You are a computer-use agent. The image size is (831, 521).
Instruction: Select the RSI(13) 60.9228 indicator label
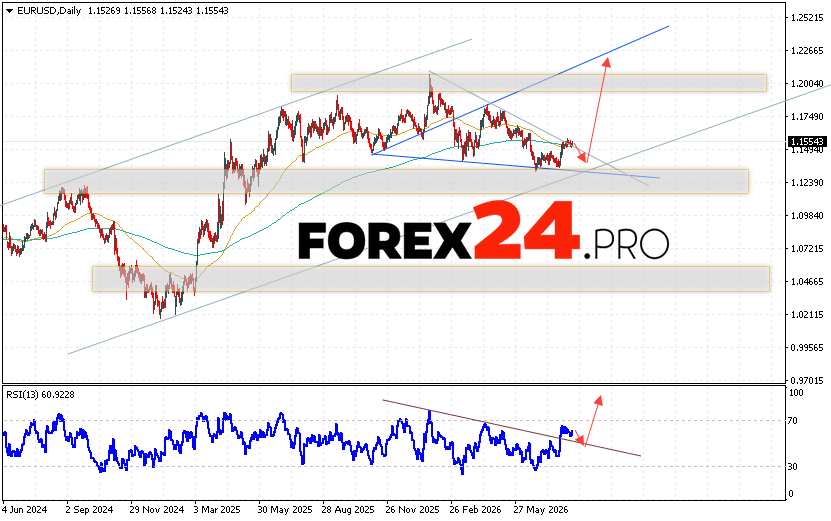point(40,394)
